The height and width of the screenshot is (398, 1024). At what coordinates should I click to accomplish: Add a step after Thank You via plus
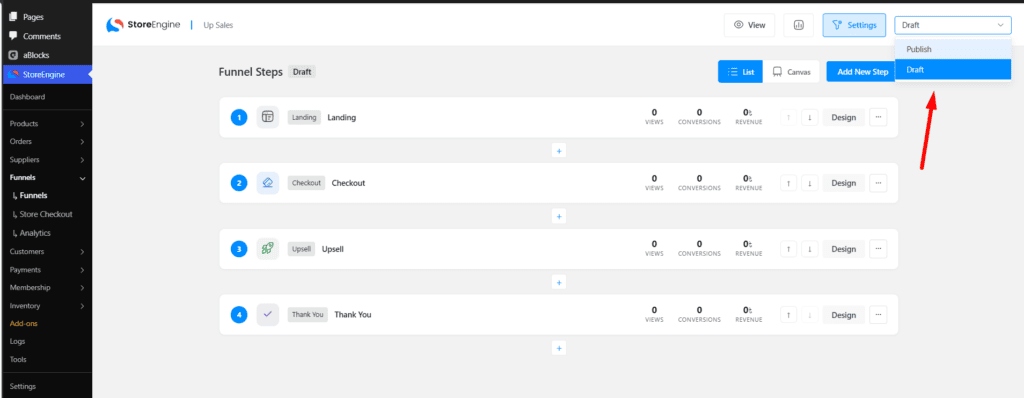coord(559,348)
